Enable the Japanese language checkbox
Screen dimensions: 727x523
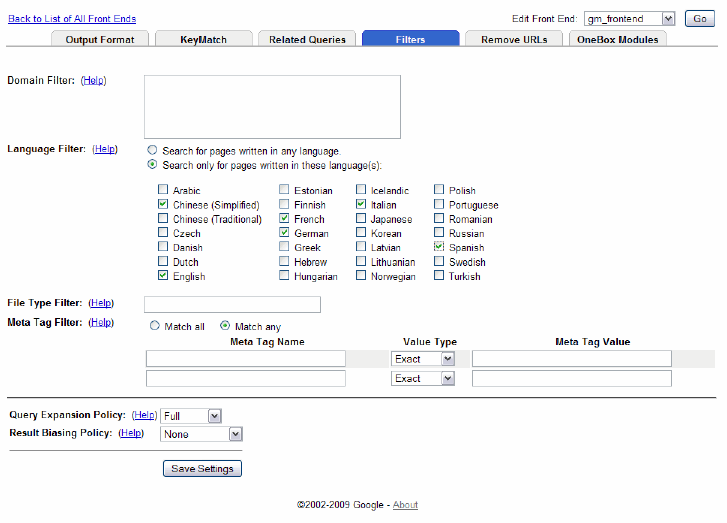pyautogui.click(x=362, y=219)
